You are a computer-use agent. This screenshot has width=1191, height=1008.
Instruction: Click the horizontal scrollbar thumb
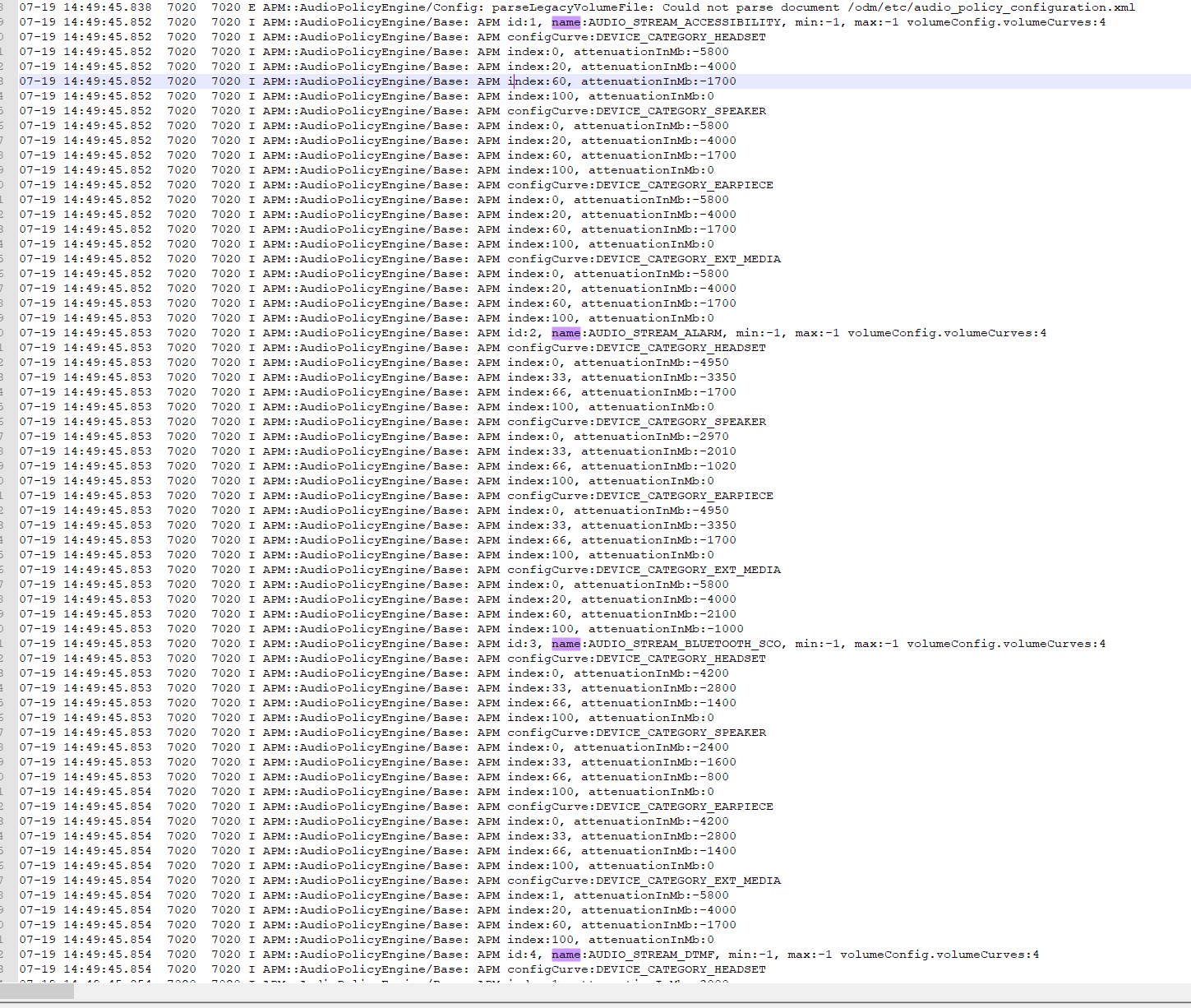pyautogui.click(x=37, y=992)
